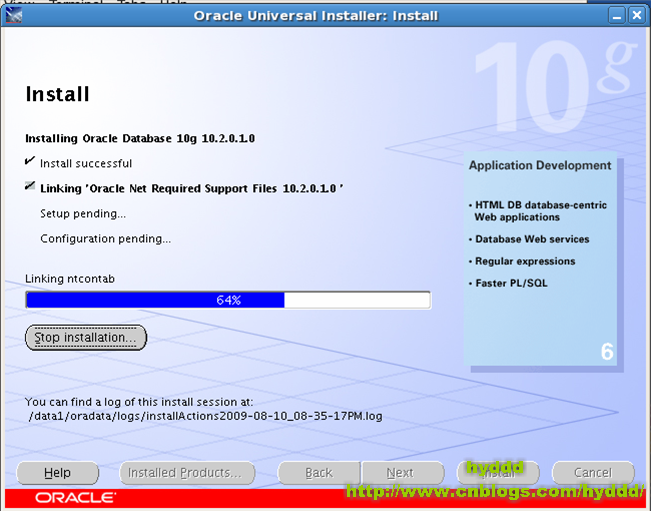Click the 64% installation progress bar
Viewport: 651px width, 511px height.
click(228, 300)
